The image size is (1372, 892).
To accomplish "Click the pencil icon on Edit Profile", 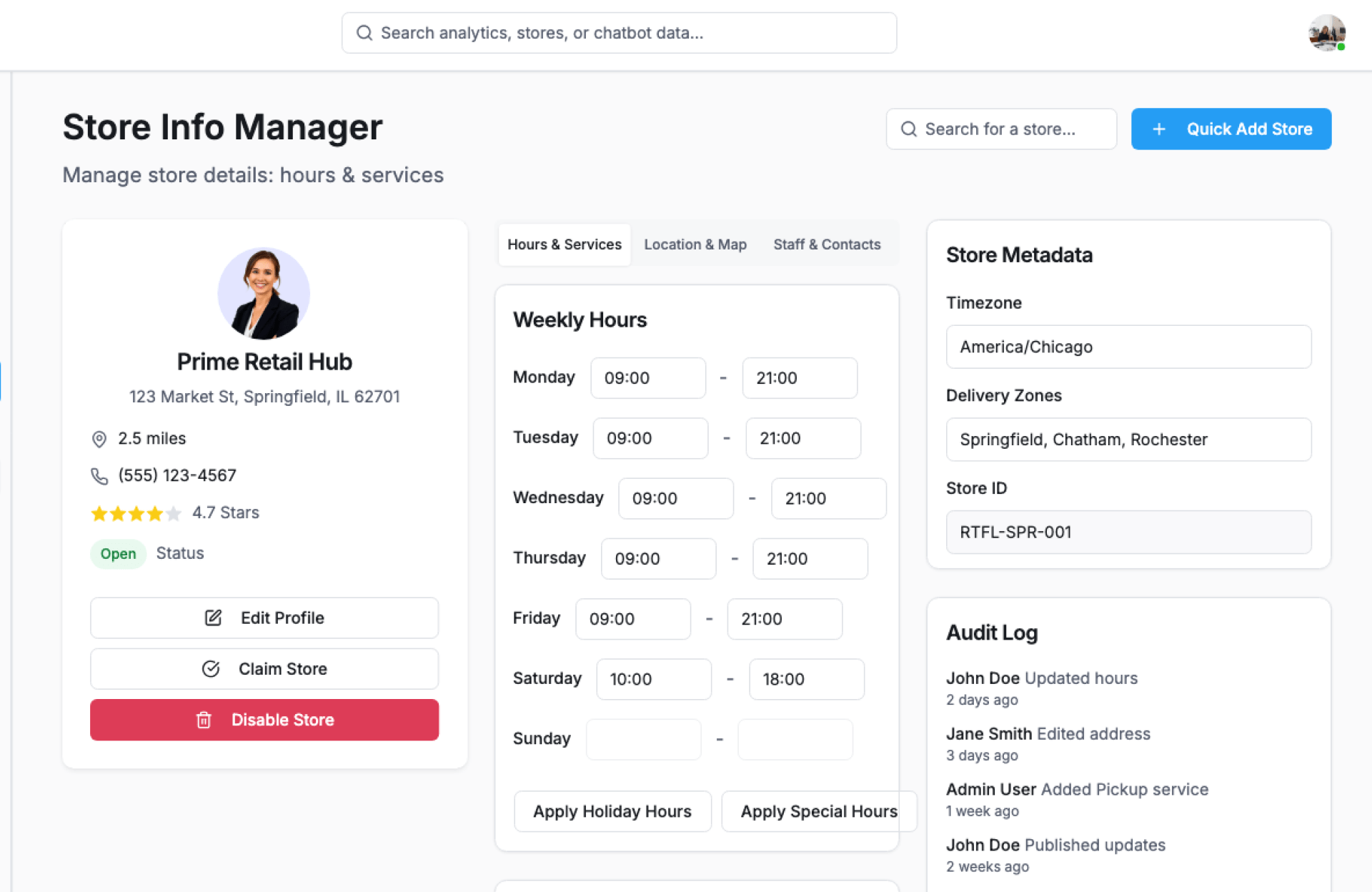I will pyautogui.click(x=213, y=618).
